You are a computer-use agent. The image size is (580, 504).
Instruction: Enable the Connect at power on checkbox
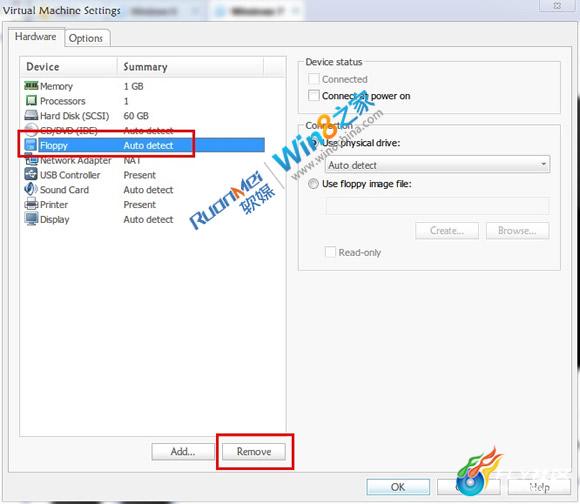314,95
